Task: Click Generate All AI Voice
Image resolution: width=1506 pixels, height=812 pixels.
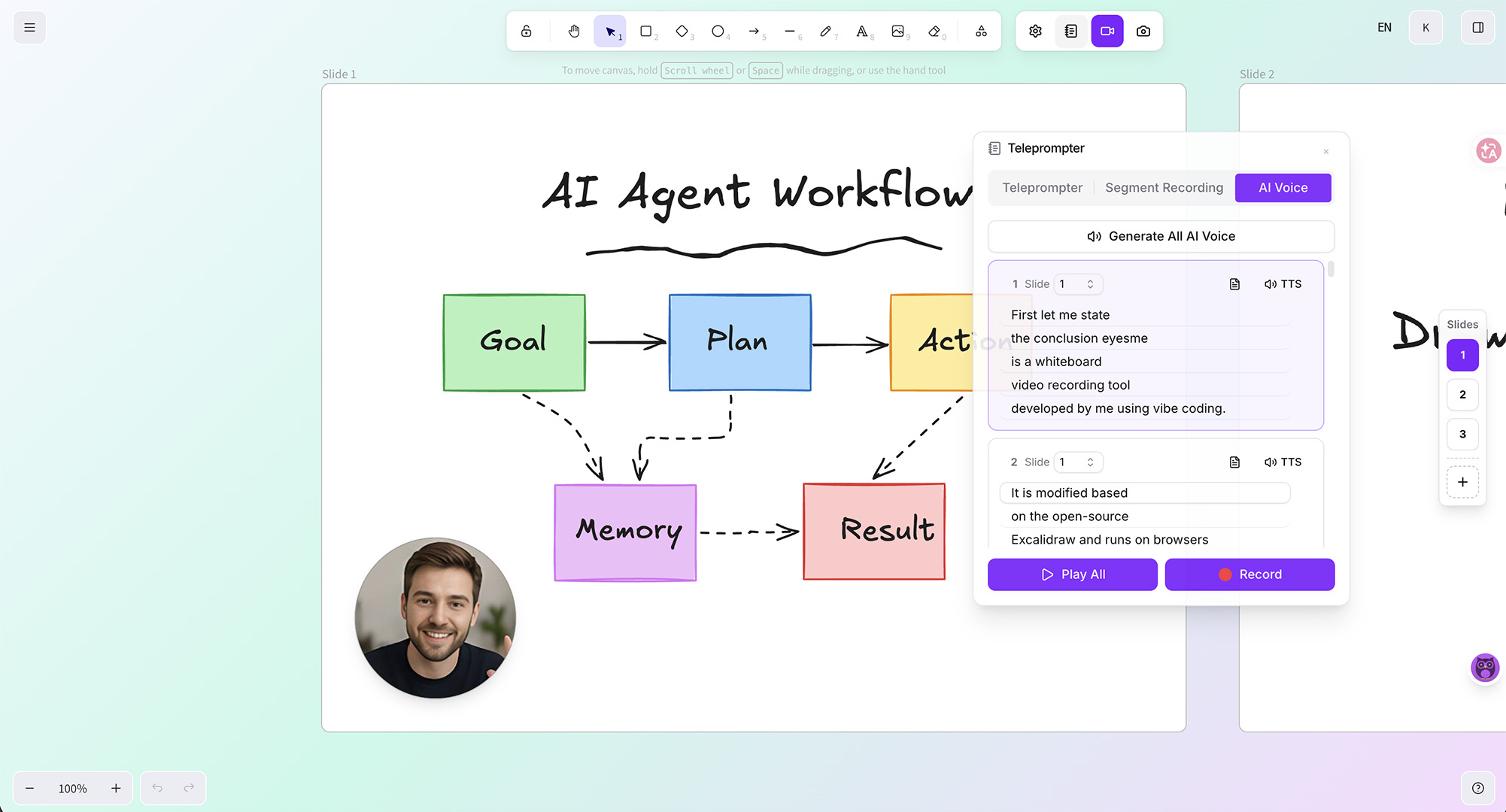Action: coord(1161,236)
